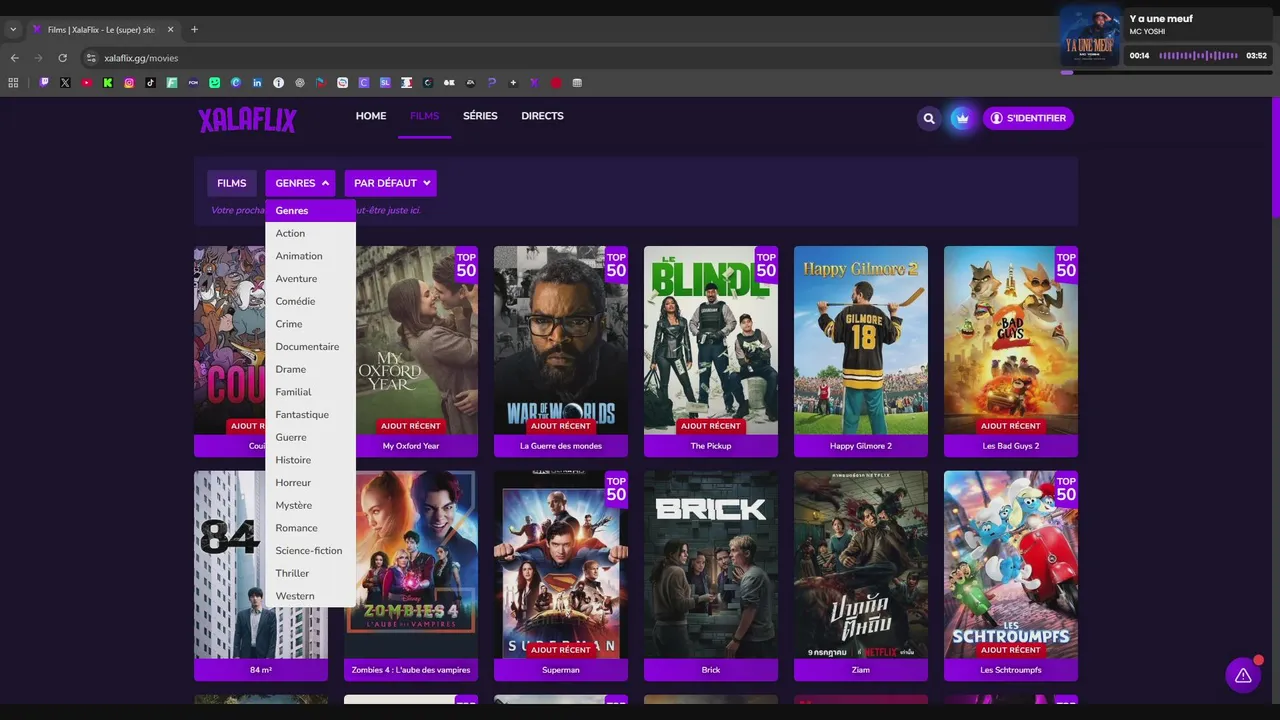The image size is (1280, 720).
Task: Go to the HOME nav tab
Action: 371,116
